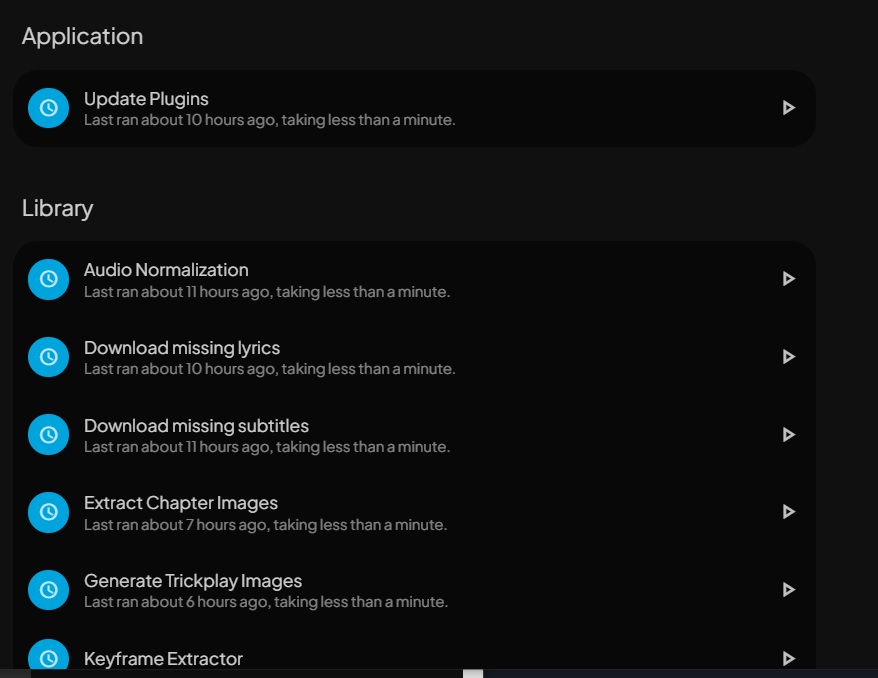Open the Update Plugins task title
Screen dimensions: 878x678
(x=146, y=99)
